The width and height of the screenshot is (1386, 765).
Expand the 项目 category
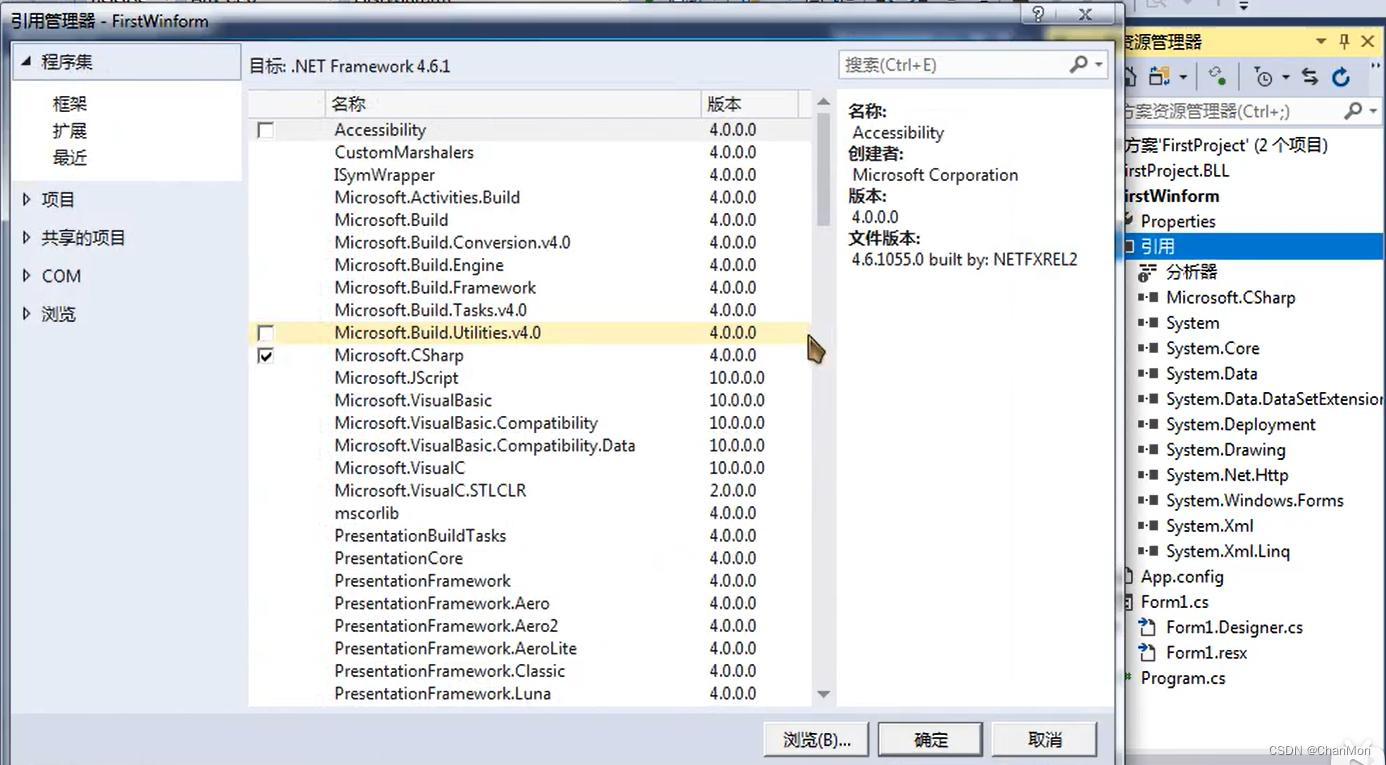26,200
